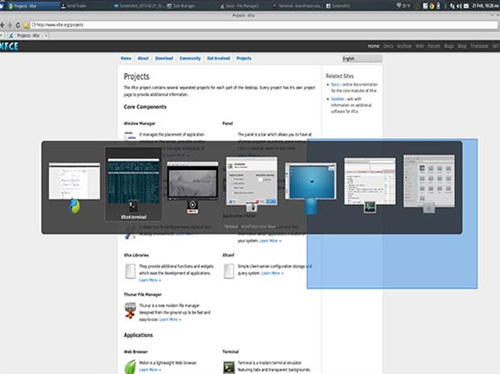The width and height of the screenshot is (500, 374).
Task: Open the English language dropdown
Action: click(362, 59)
